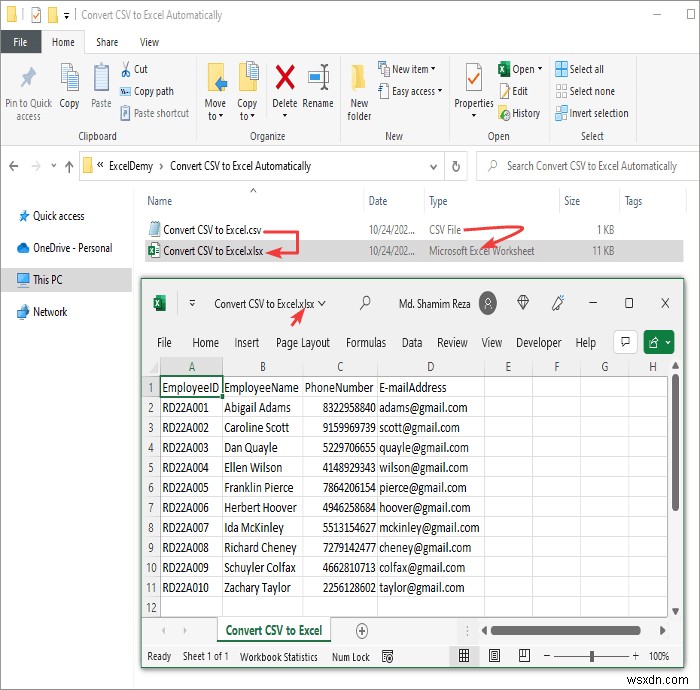Sort files by Name column header

point(159,201)
